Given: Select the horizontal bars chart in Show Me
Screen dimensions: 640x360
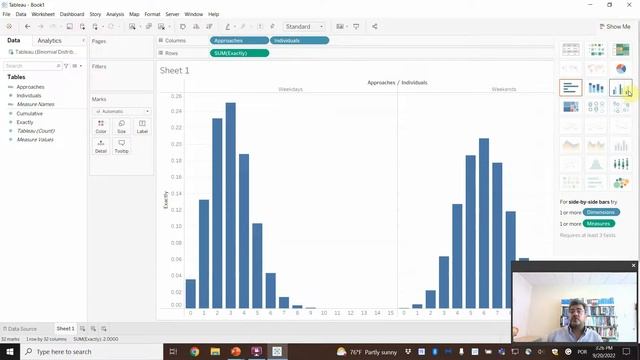Looking at the screenshot, I should click(571, 88).
